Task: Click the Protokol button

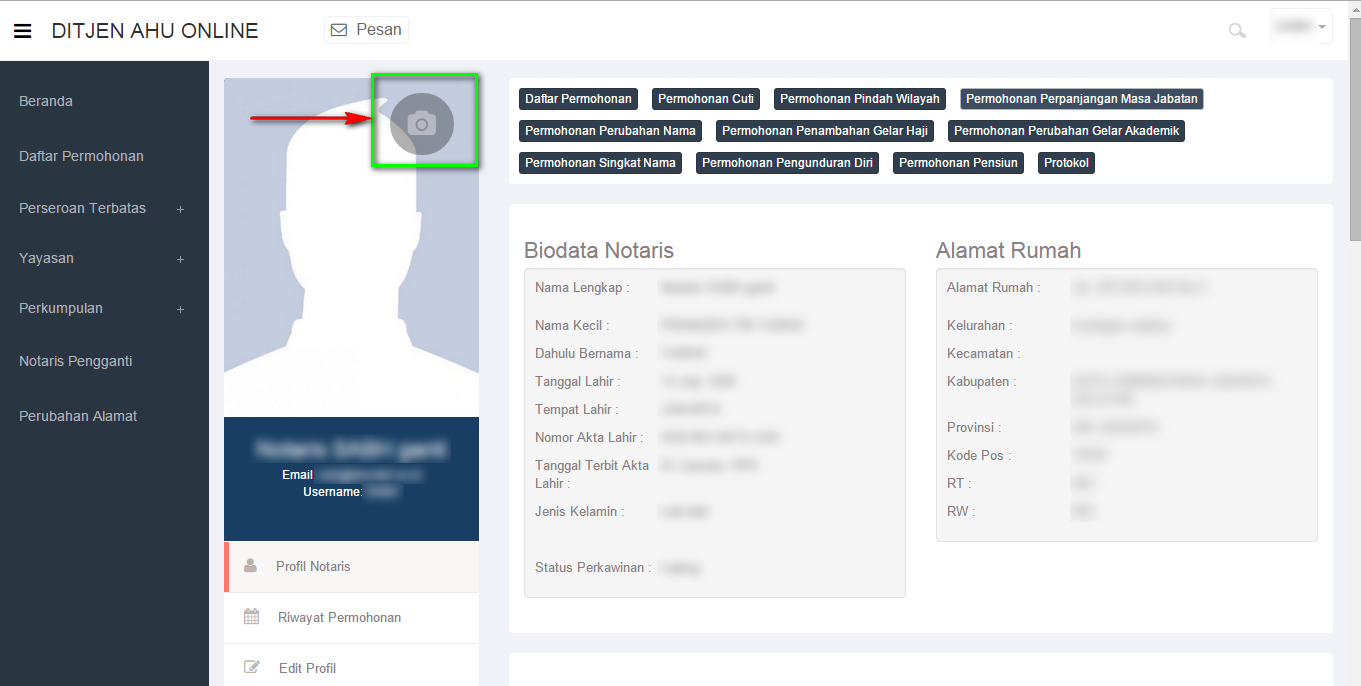Action: point(1067,163)
